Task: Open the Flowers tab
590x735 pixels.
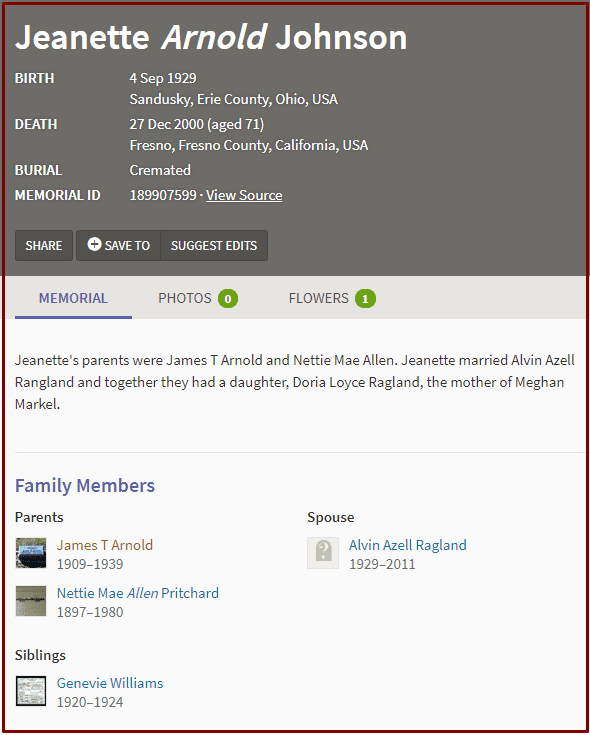Action: [332, 298]
